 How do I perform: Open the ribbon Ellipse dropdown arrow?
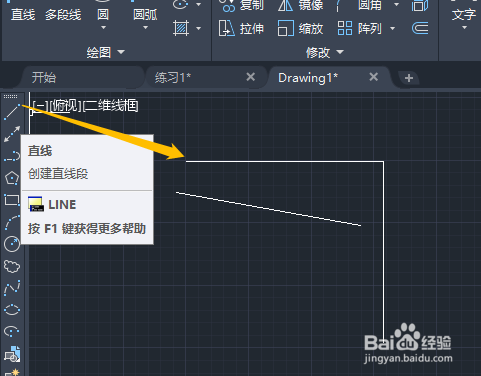pyautogui.click(x=198, y=5)
